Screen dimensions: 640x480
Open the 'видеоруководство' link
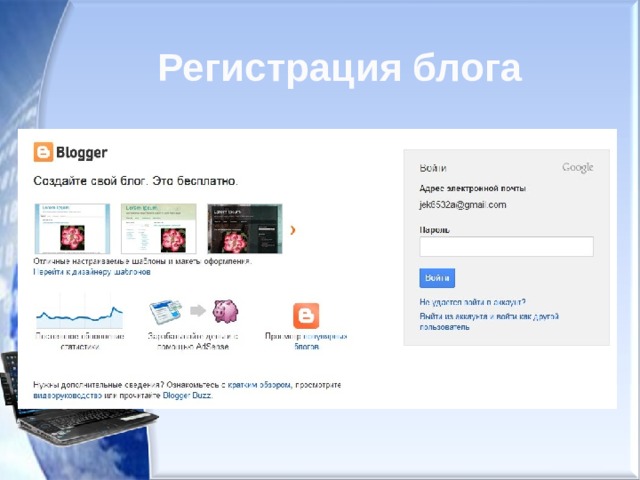click(67, 396)
